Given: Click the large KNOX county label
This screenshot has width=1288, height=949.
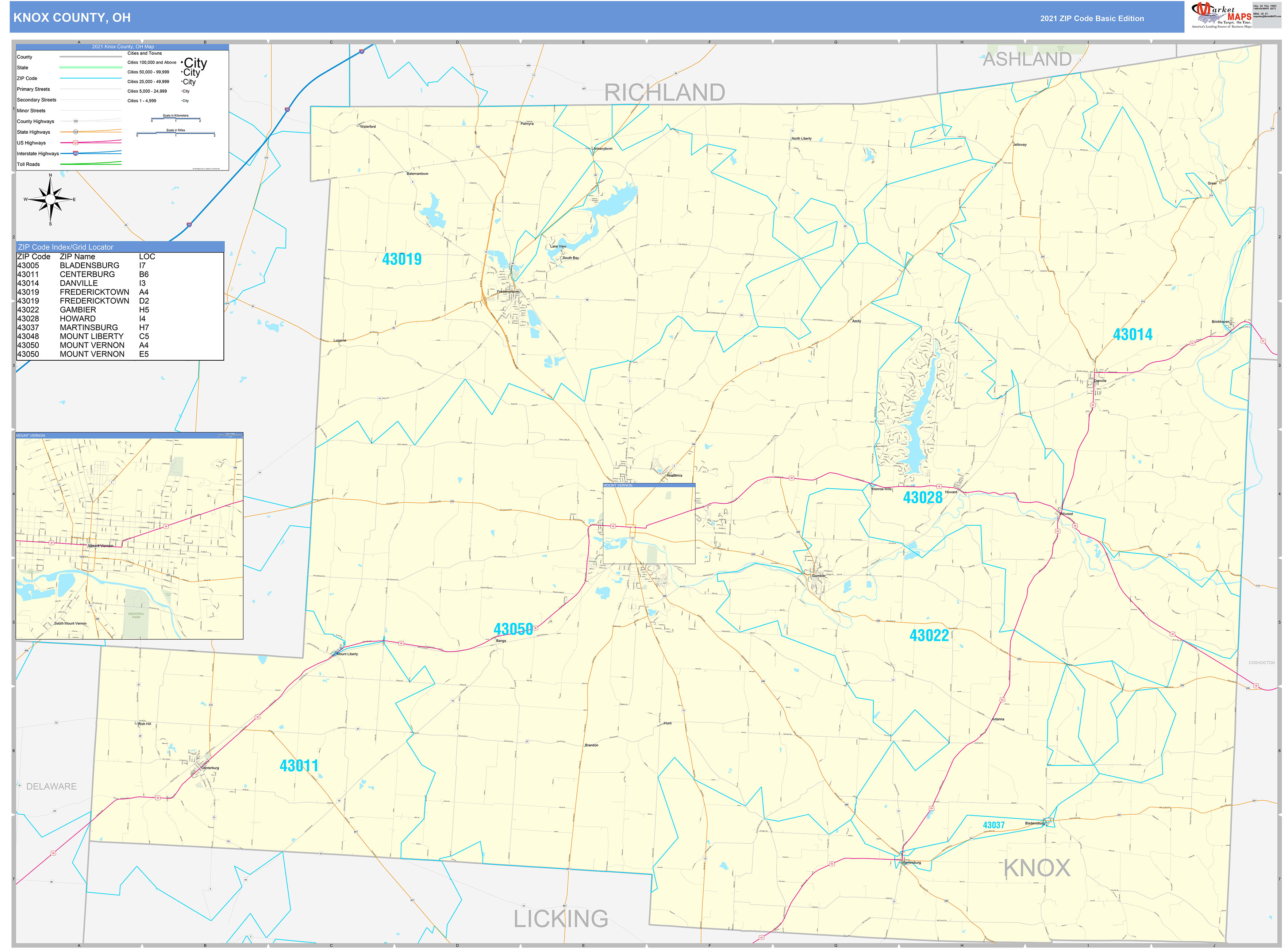Looking at the screenshot, I should point(1037,868).
